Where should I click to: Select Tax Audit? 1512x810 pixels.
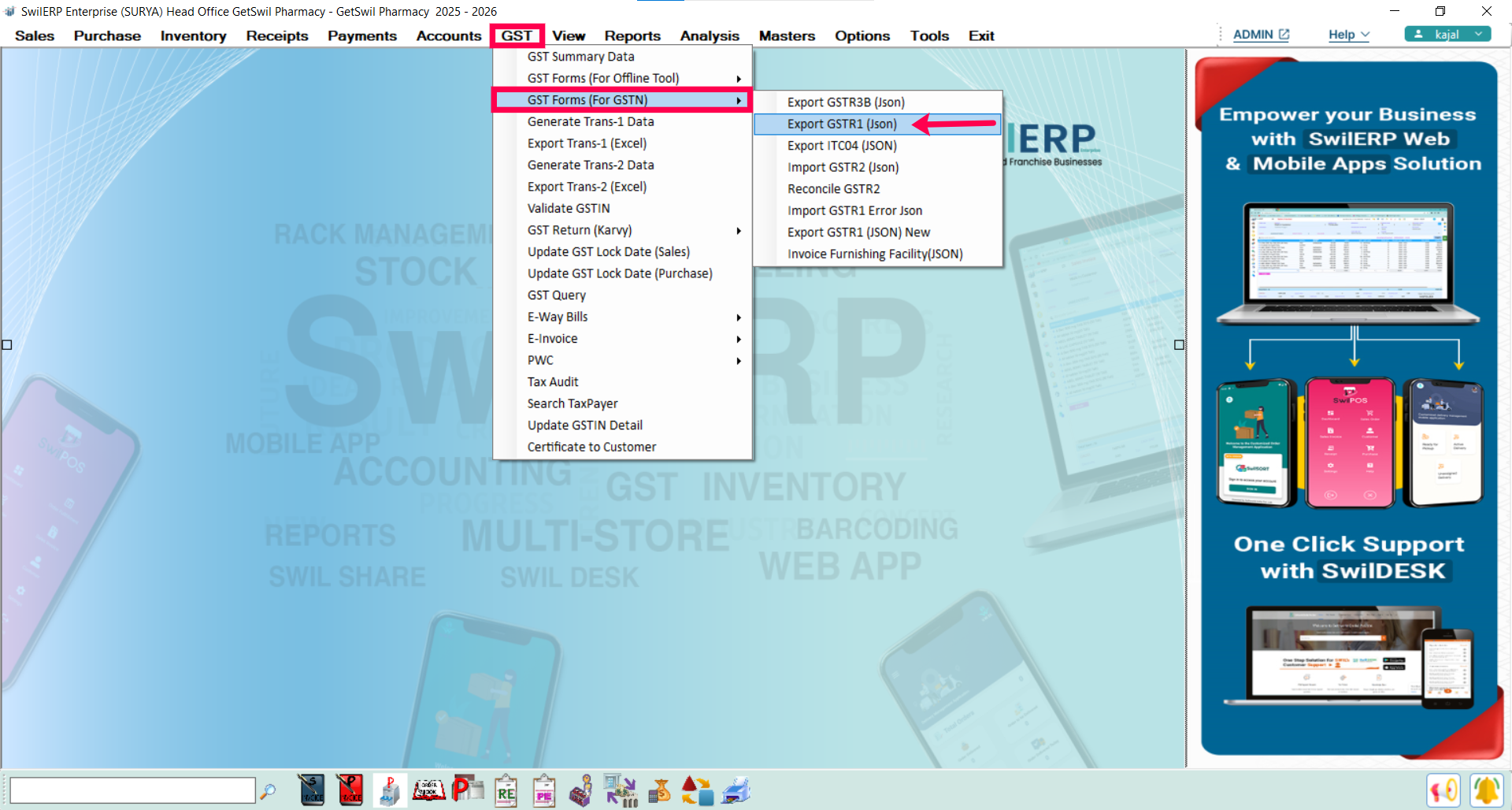tap(623, 382)
